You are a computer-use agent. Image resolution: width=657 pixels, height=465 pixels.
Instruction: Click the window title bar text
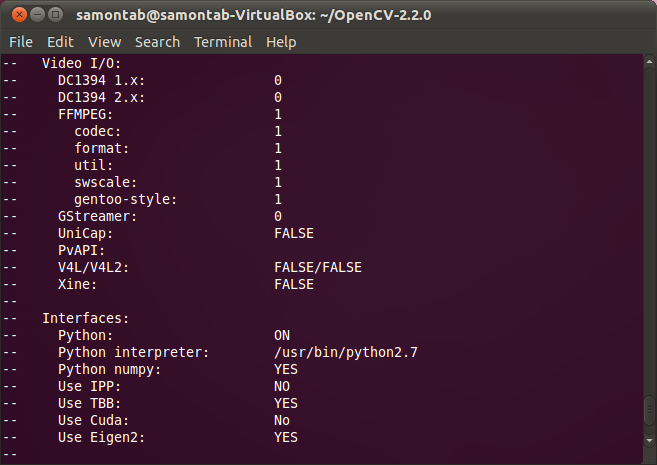(x=253, y=15)
